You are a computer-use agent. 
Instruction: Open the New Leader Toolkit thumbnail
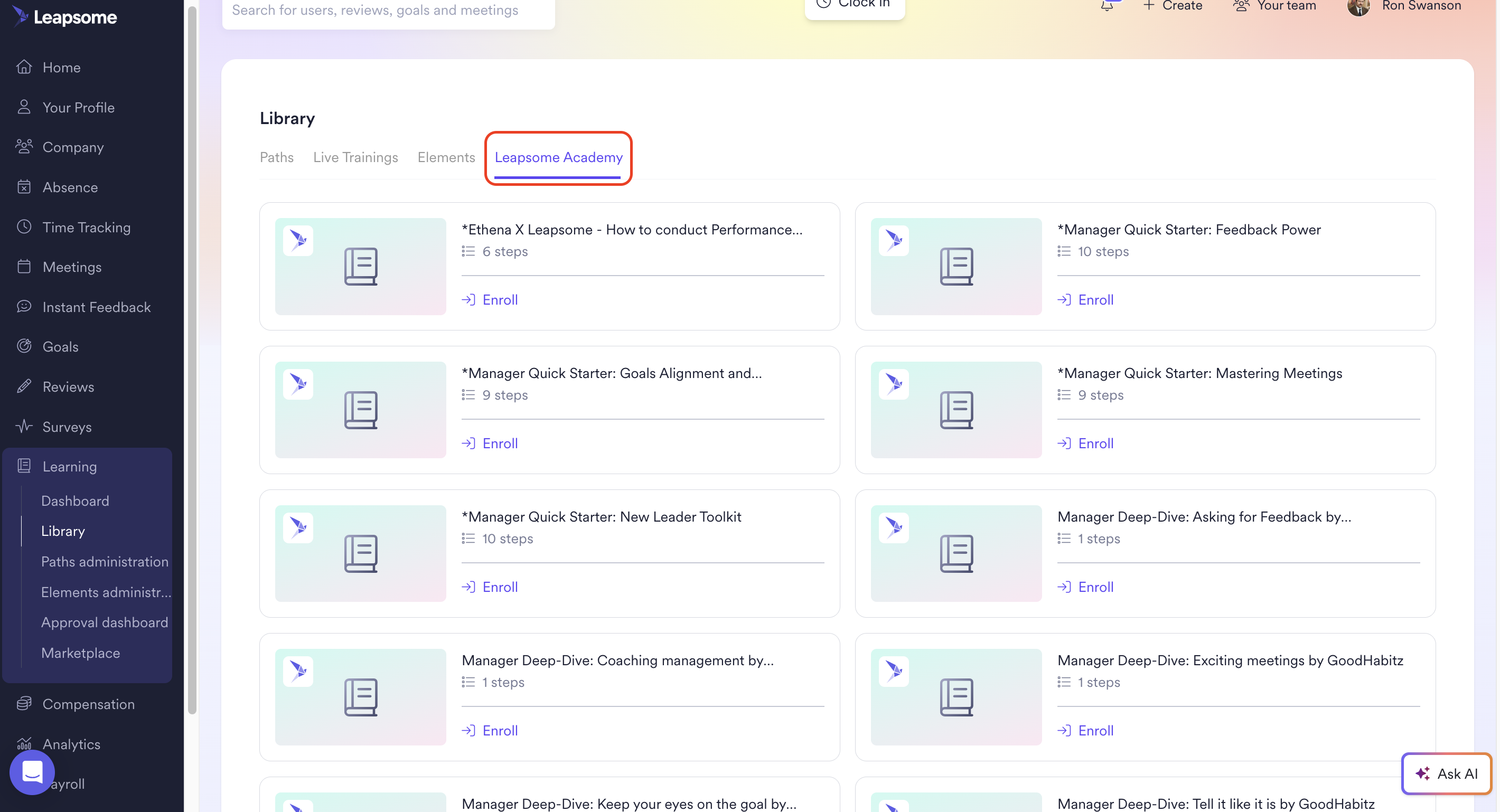tap(360, 553)
